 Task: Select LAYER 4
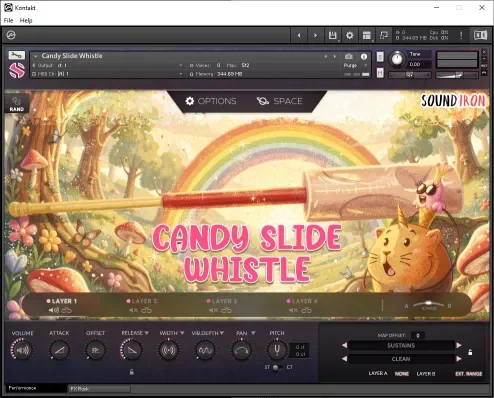[x=301, y=301]
